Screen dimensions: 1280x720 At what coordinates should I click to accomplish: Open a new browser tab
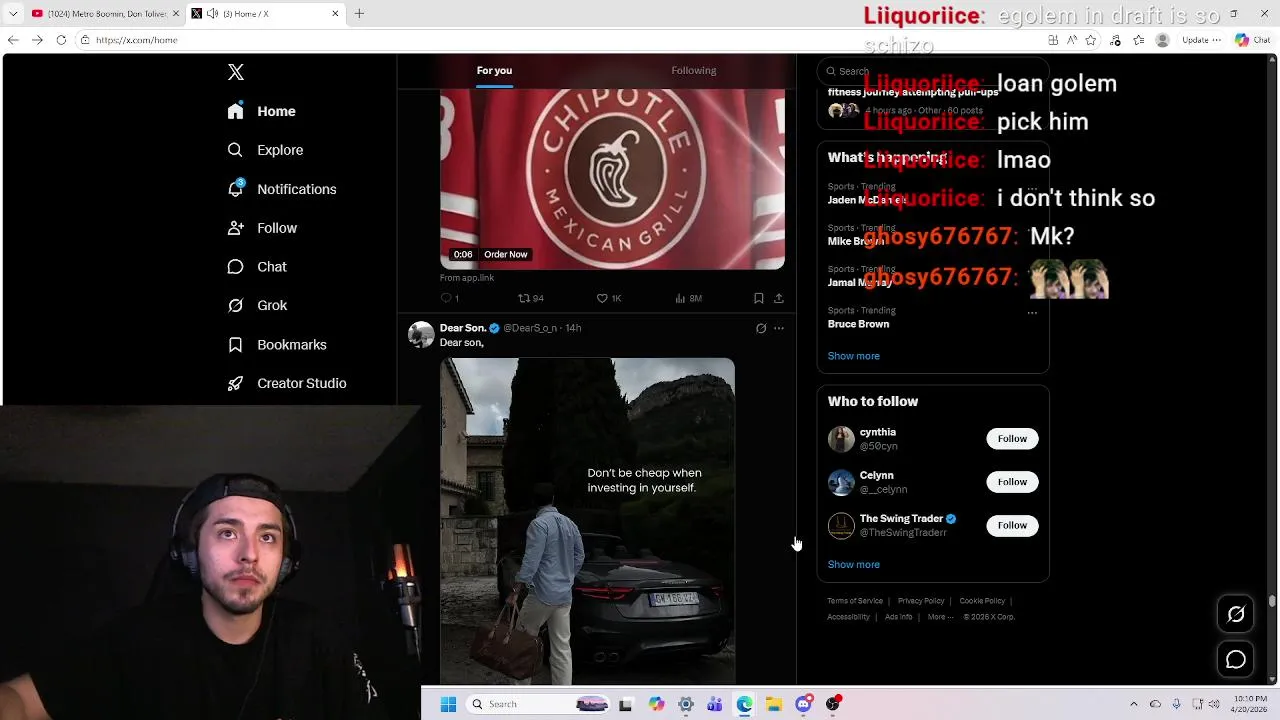pos(359,13)
